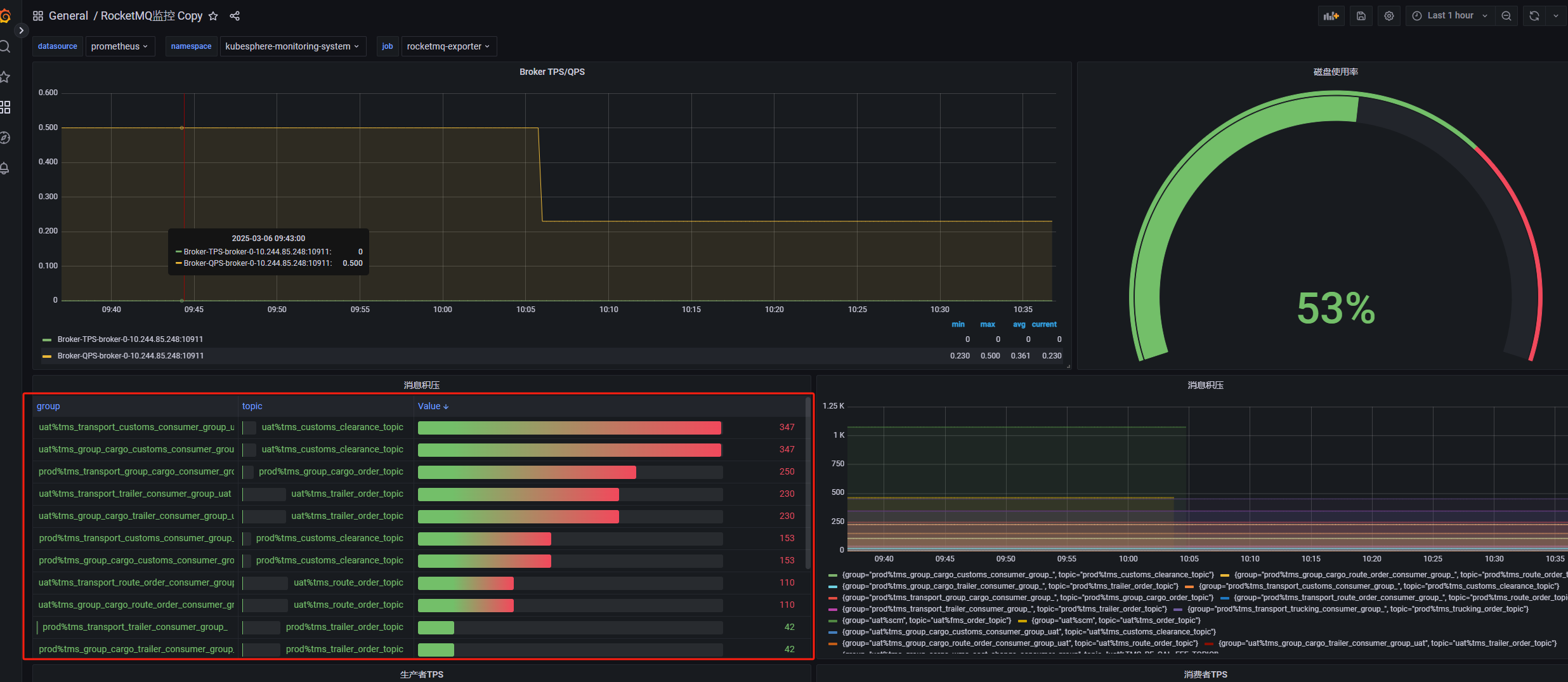Sort the legend by max column
The image size is (1568, 682).
(x=988, y=324)
